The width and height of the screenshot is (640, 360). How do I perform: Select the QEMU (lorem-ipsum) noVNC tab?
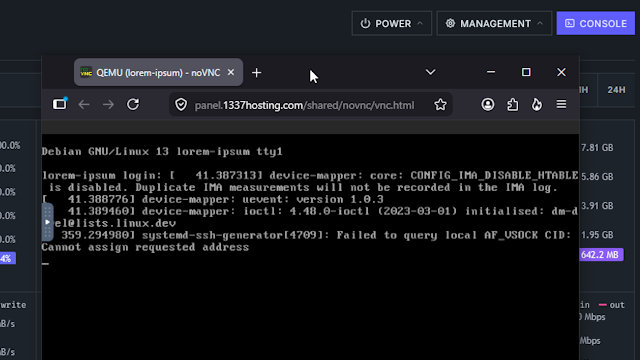pyautogui.click(x=158, y=72)
